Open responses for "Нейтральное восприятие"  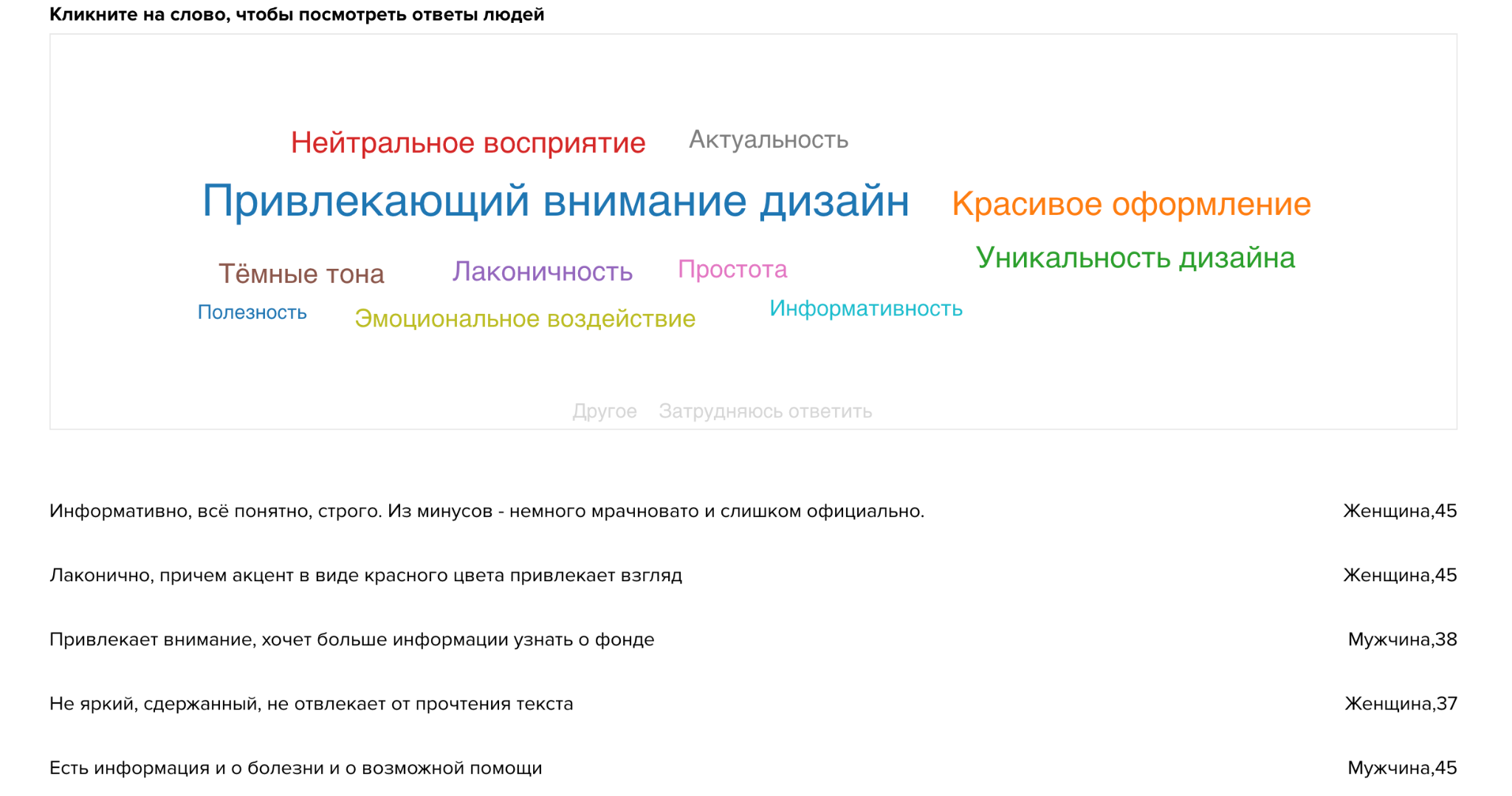(x=467, y=143)
